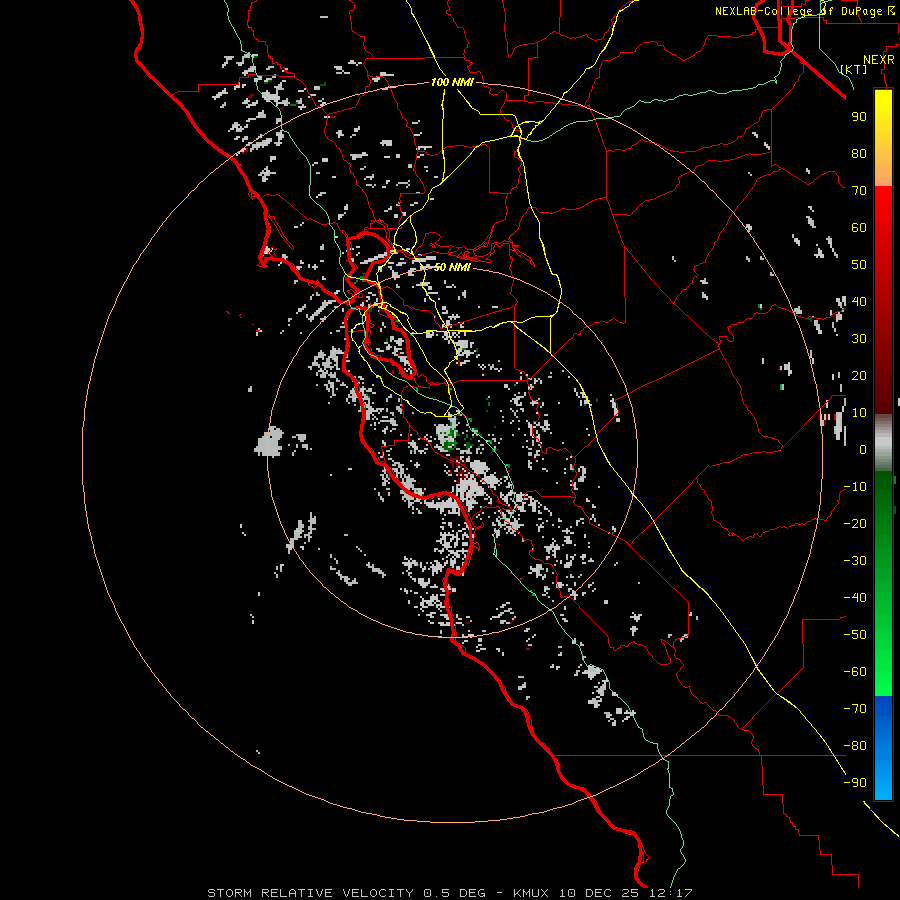Image resolution: width=900 pixels, height=900 pixels.
Task: Click the -10 value on velocity scale
Action: coord(855,487)
